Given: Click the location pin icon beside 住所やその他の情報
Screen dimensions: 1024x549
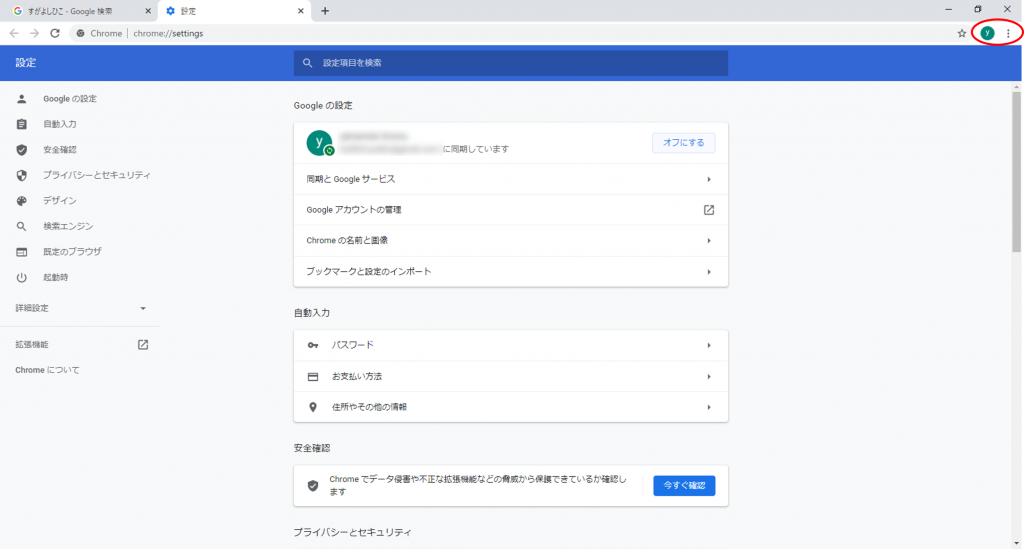Looking at the screenshot, I should 313,407.
